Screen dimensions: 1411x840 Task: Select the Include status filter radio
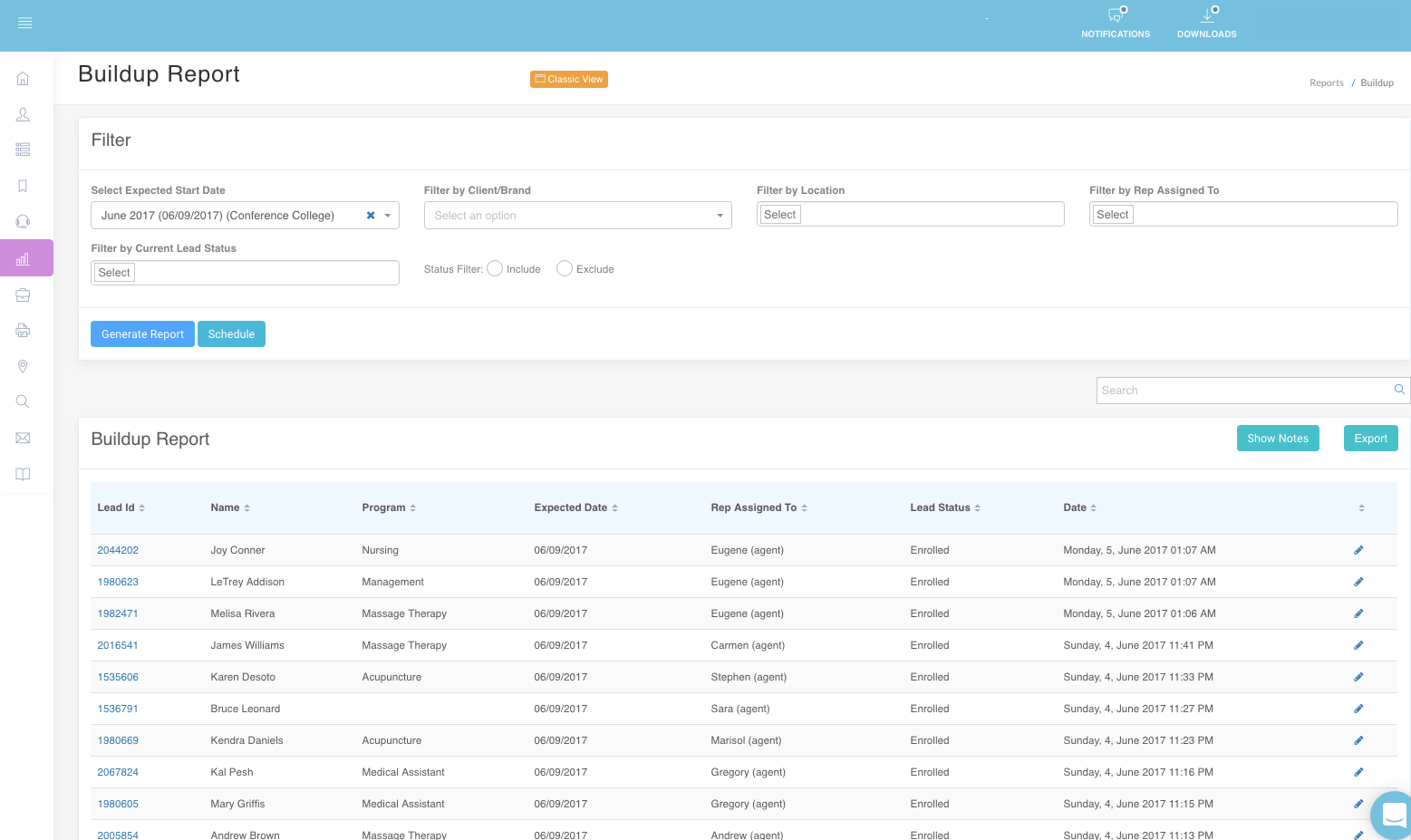click(x=495, y=268)
